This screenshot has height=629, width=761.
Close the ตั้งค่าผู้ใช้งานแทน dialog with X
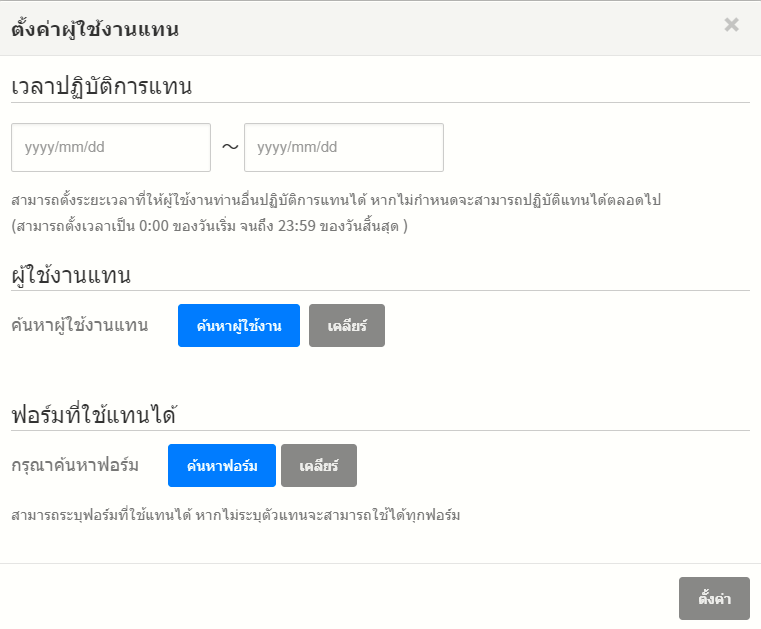tap(732, 25)
